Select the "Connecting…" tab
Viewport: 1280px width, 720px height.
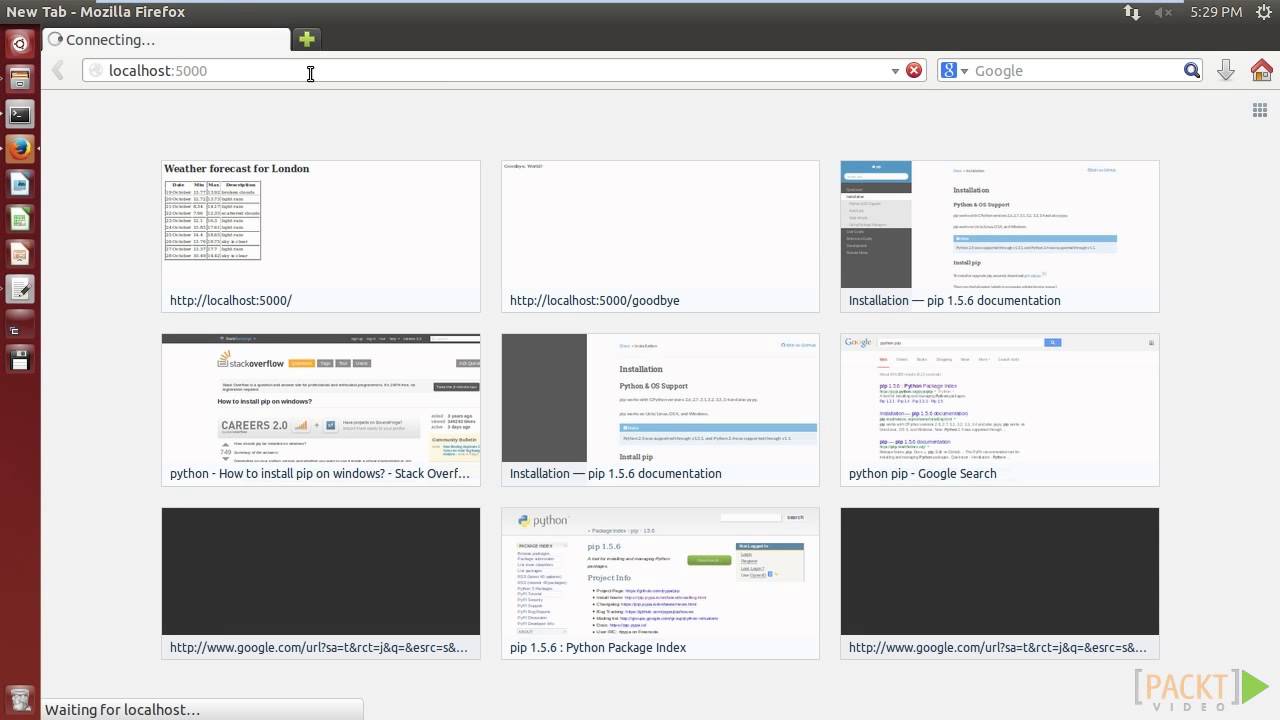click(x=168, y=40)
